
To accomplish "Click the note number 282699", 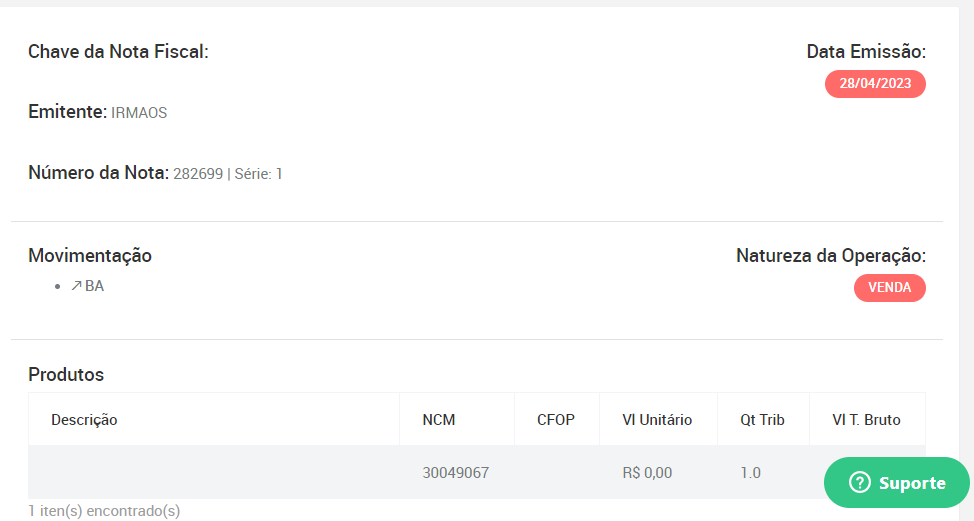I will pos(198,174).
